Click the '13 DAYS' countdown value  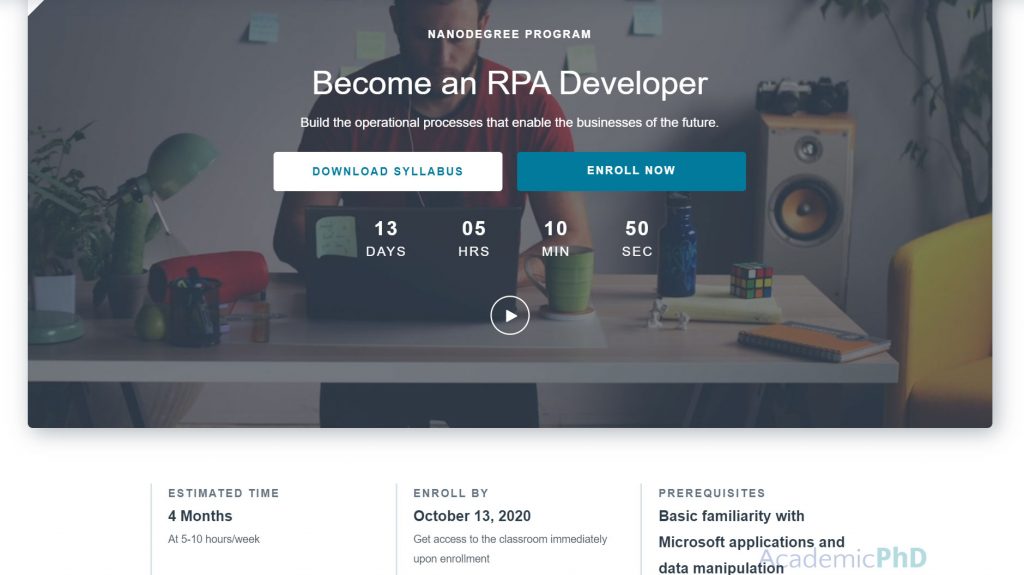pos(386,238)
